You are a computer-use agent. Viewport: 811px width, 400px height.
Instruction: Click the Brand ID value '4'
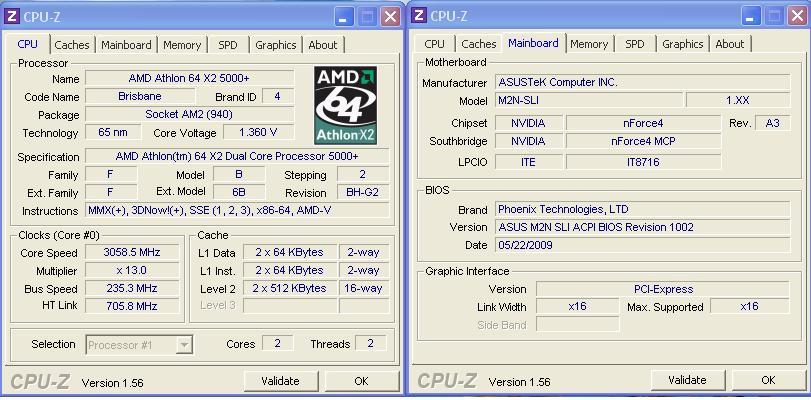(278, 96)
